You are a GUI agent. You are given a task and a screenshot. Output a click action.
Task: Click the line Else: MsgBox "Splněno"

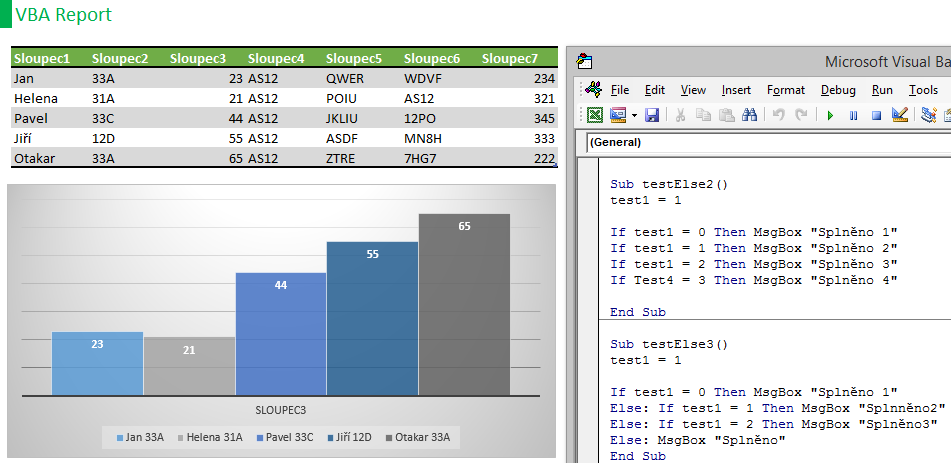click(x=697, y=440)
